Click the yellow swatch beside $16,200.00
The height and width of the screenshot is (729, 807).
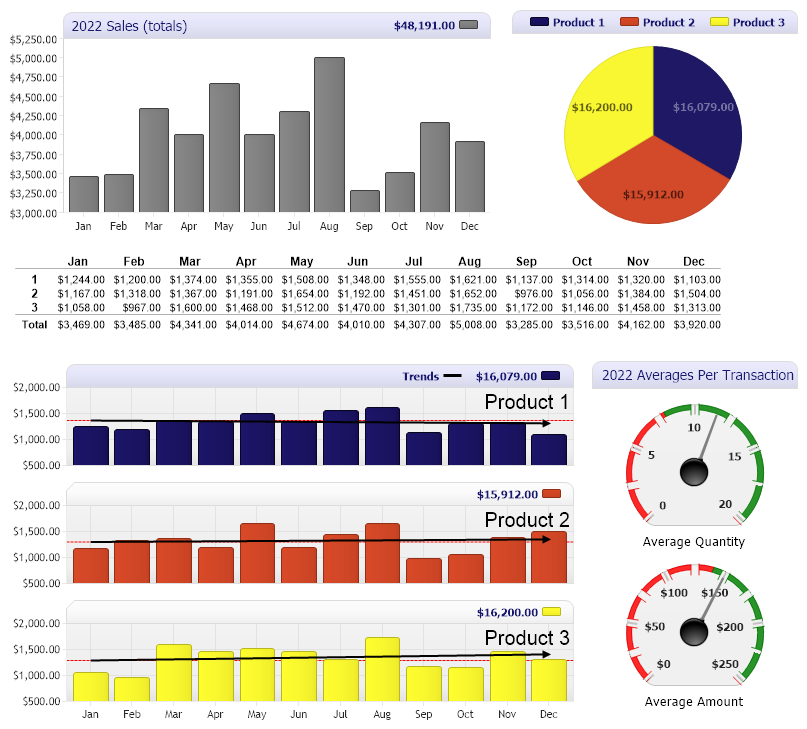[551, 612]
